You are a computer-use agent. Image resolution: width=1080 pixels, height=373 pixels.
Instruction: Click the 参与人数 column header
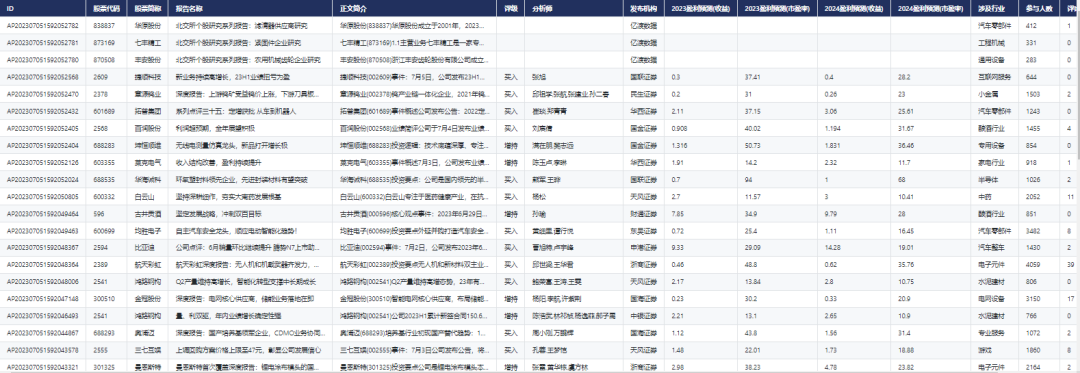(1039, 9)
